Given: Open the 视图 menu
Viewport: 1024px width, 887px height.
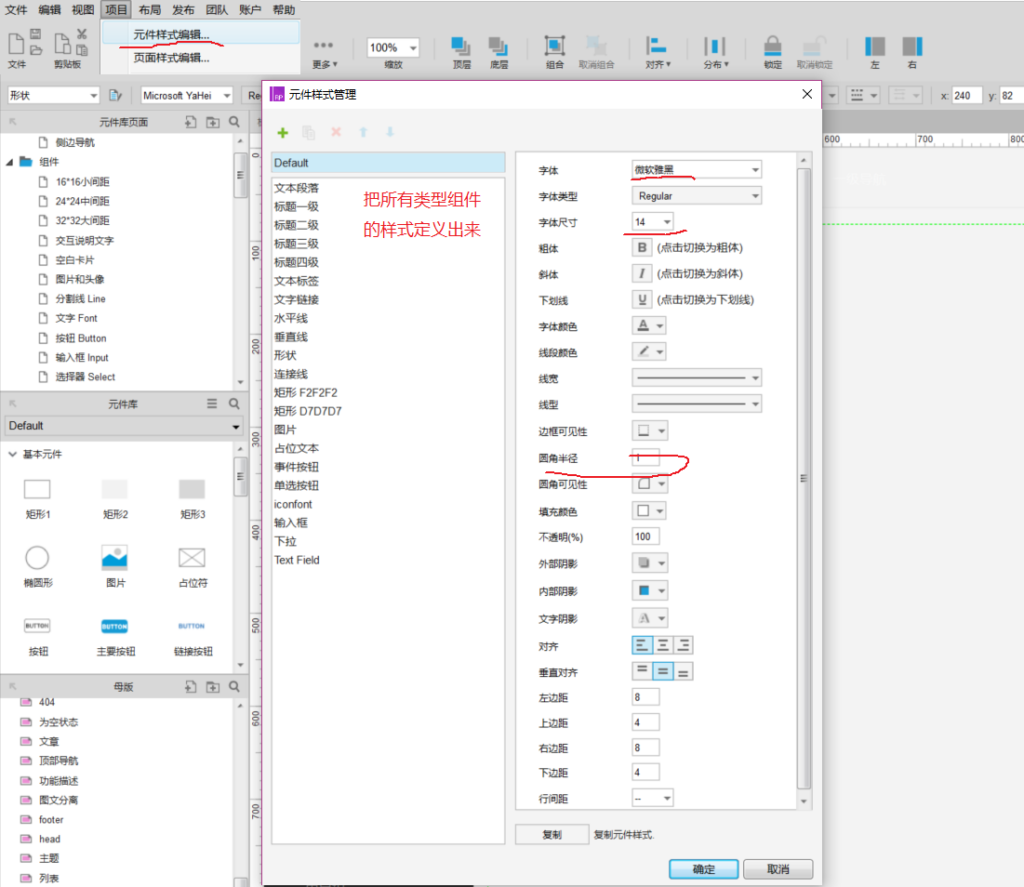Looking at the screenshot, I should tap(83, 9).
